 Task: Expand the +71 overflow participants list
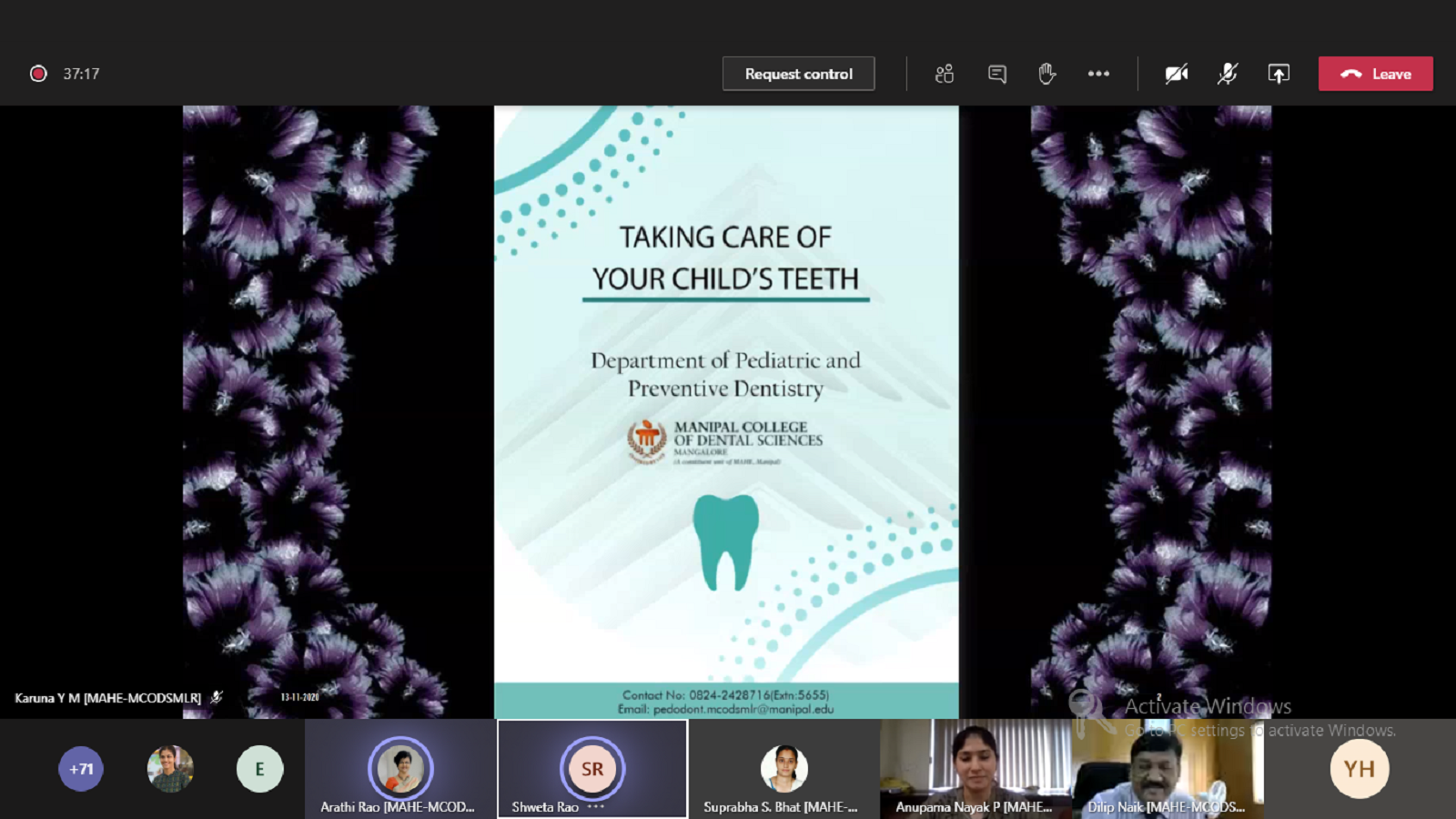(x=81, y=769)
